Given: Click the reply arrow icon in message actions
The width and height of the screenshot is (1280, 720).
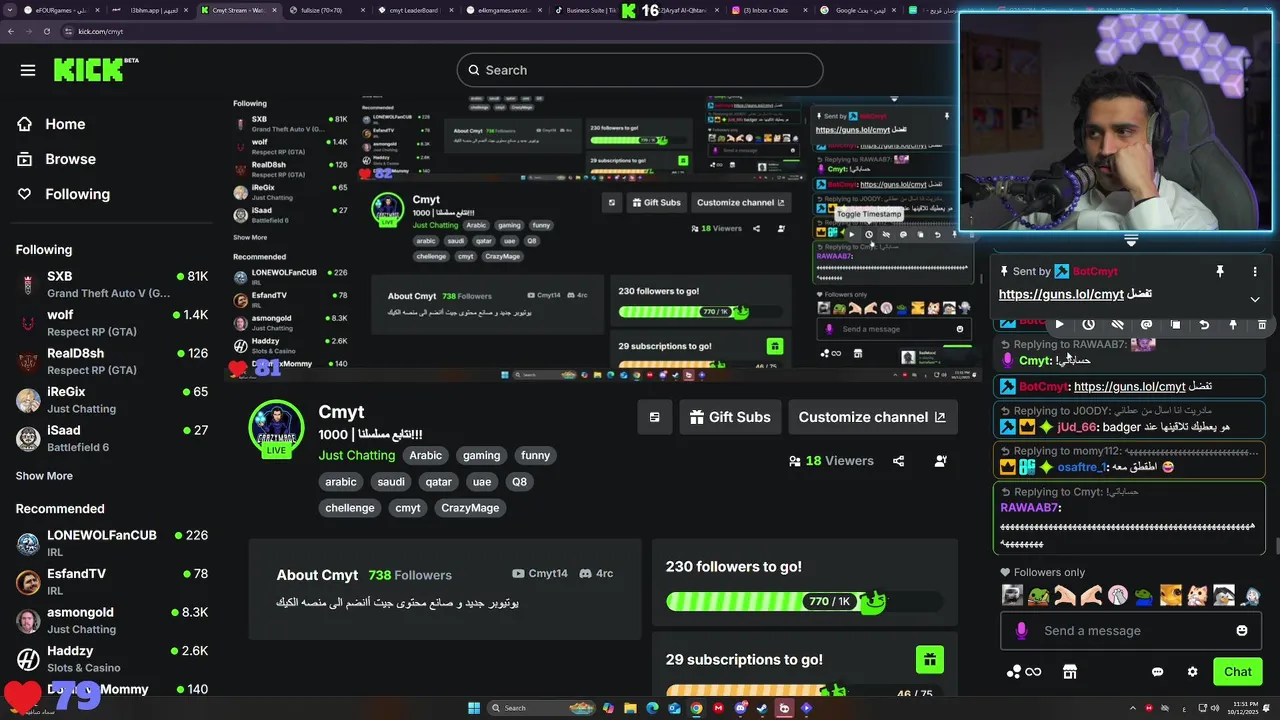Looking at the screenshot, I should (1204, 324).
